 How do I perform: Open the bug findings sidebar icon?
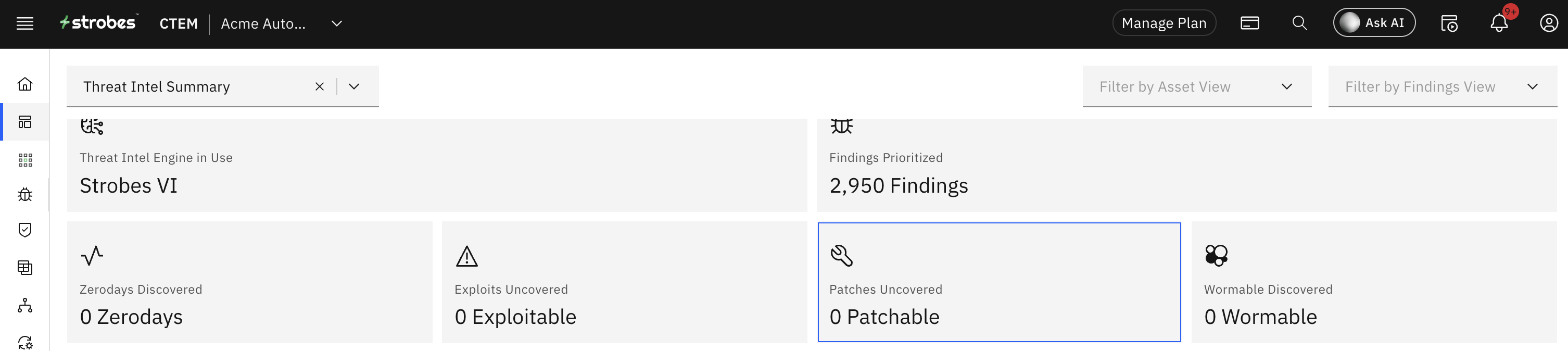25,195
